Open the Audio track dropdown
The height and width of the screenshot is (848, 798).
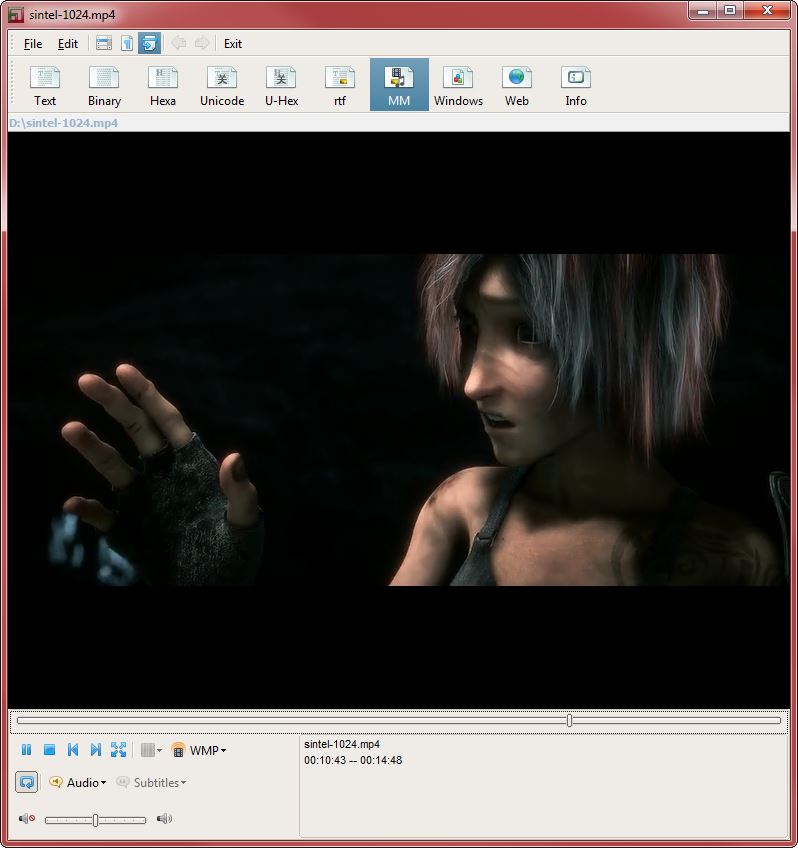(77, 783)
